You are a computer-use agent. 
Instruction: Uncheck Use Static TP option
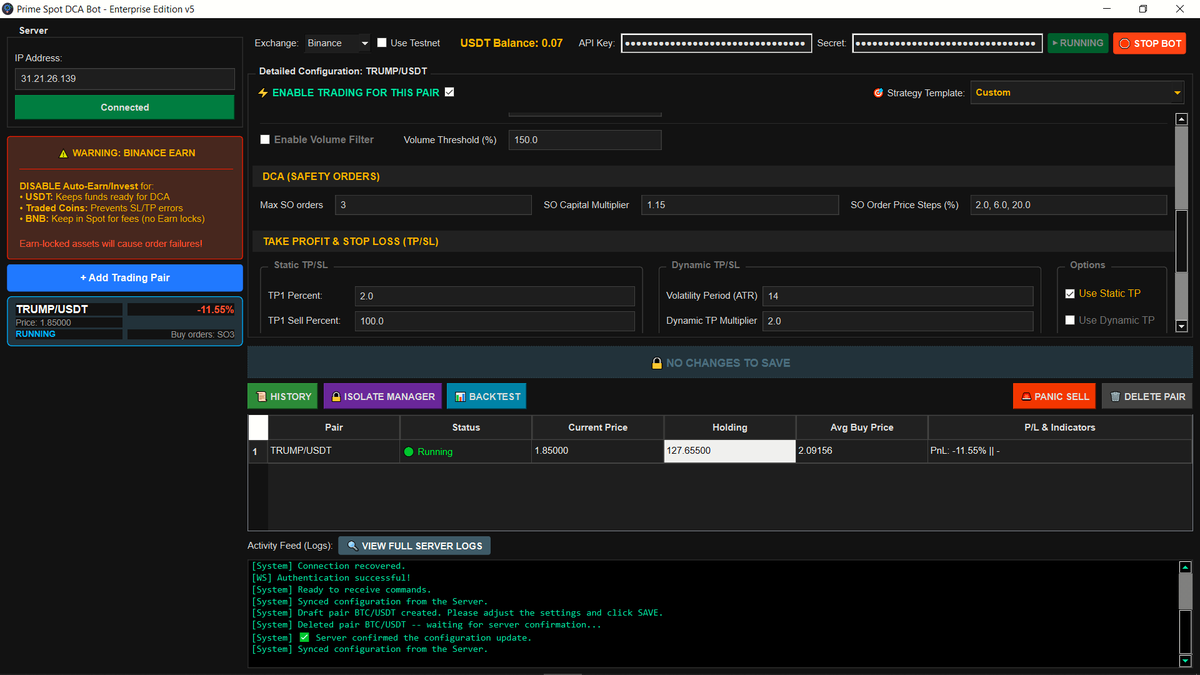click(x=1071, y=294)
